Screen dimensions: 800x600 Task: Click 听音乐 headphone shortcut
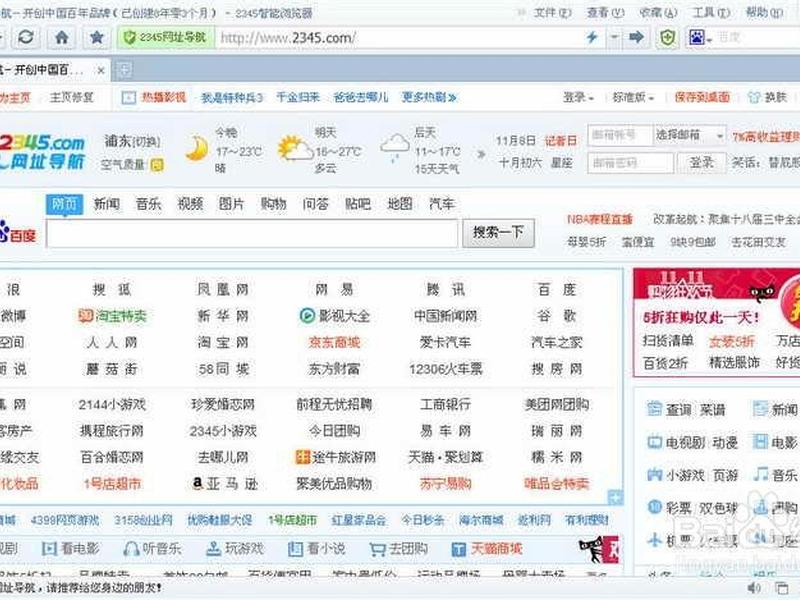(152, 548)
